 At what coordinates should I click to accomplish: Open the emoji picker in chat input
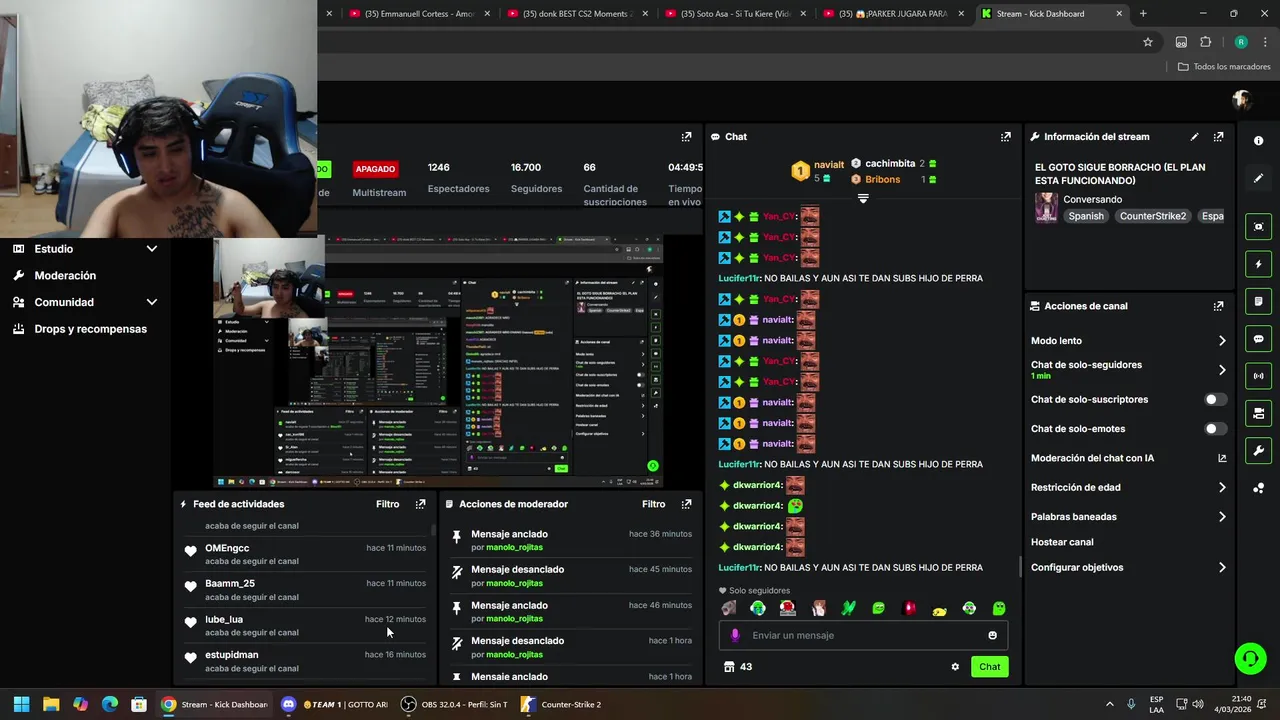pos(992,635)
